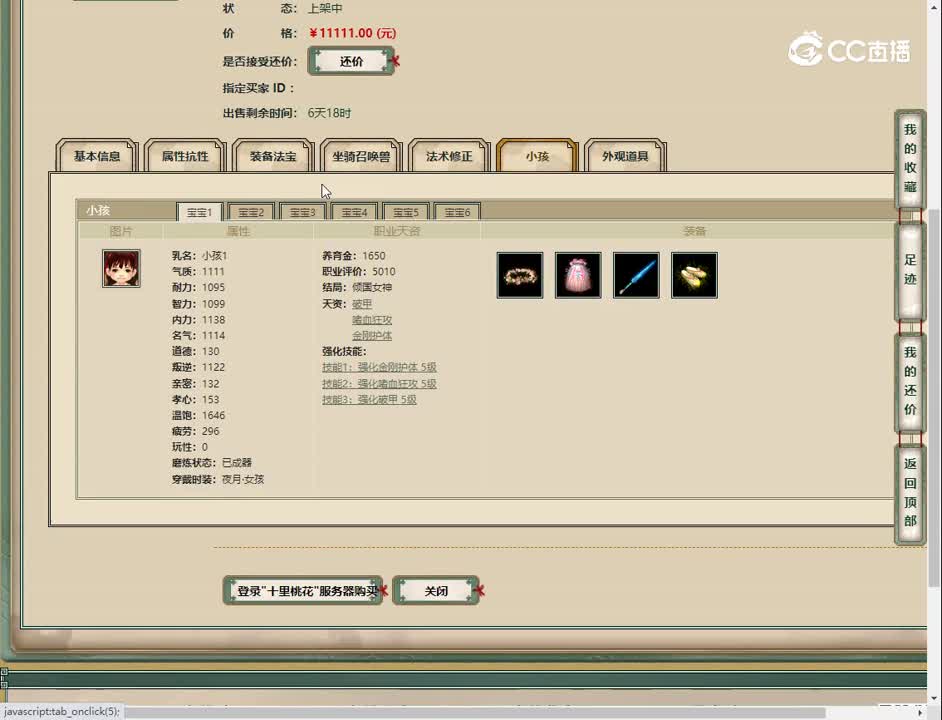Click the 技能1:强化金刚护体 5级 link
942x720 pixels.
pyautogui.click(x=379, y=367)
